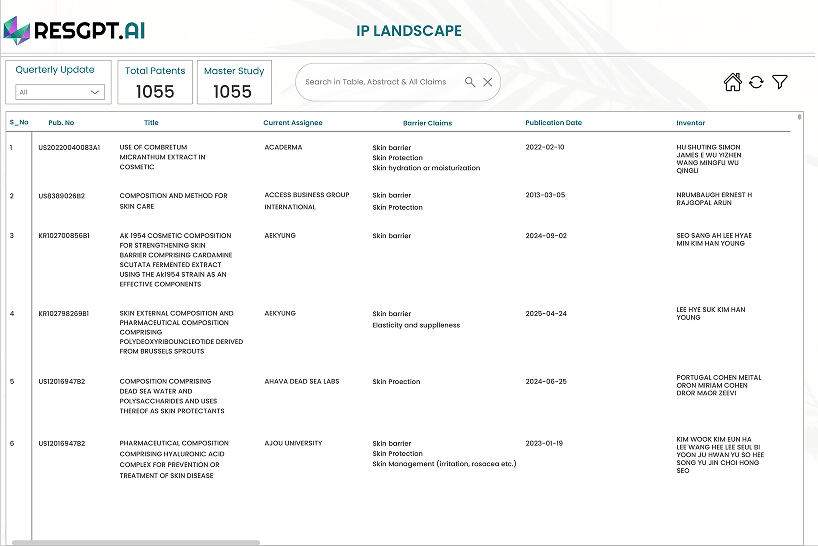Click title USE OF COMBRETUM MICRANTHUM EXTRACT
This screenshot has height=546, width=818.
coord(162,157)
